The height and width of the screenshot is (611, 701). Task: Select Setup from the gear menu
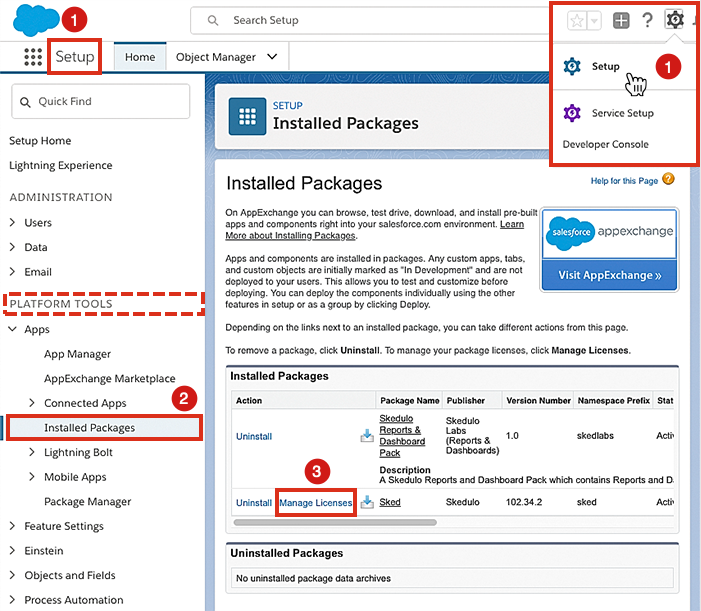coord(605,67)
